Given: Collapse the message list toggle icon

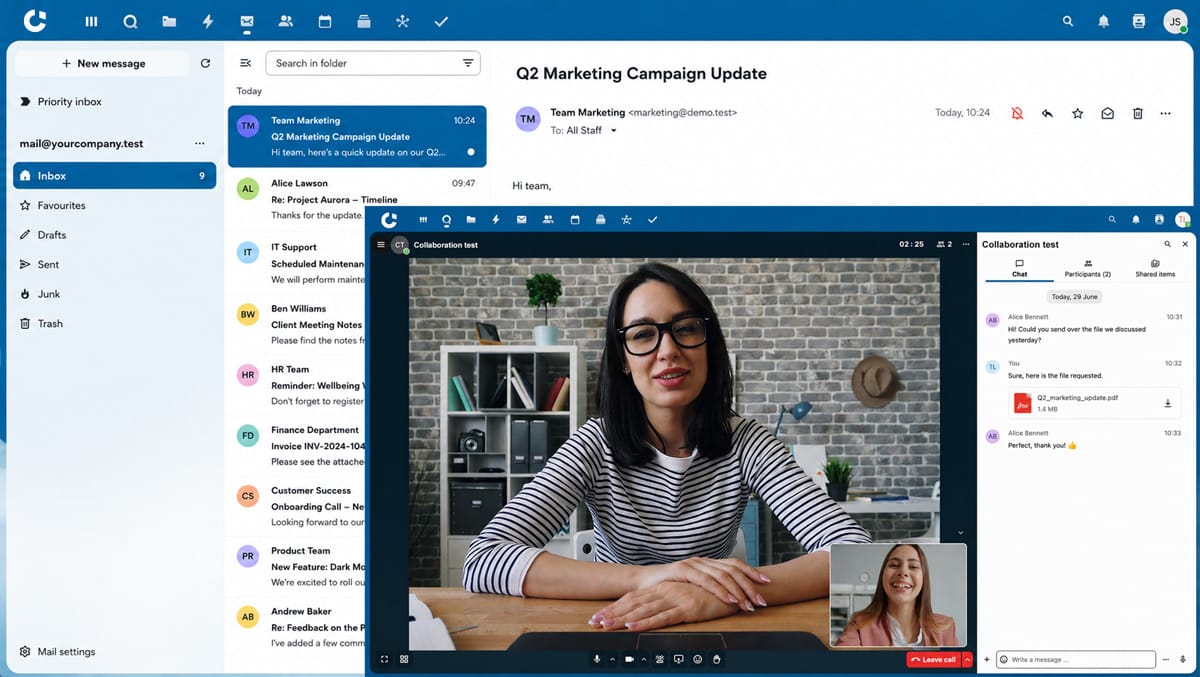Looking at the screenshot, I should 245,63.
